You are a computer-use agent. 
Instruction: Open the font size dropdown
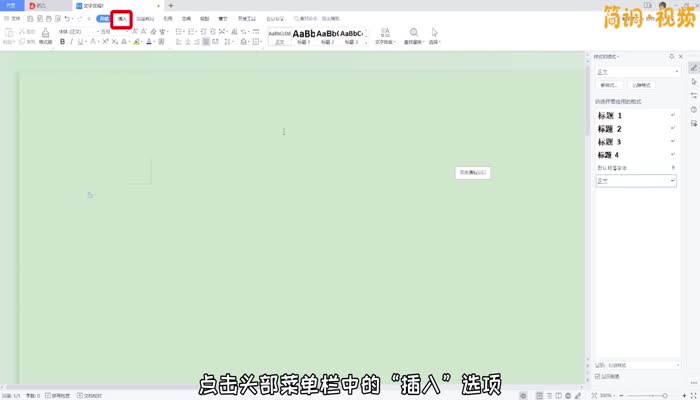(x=127, y=32)
